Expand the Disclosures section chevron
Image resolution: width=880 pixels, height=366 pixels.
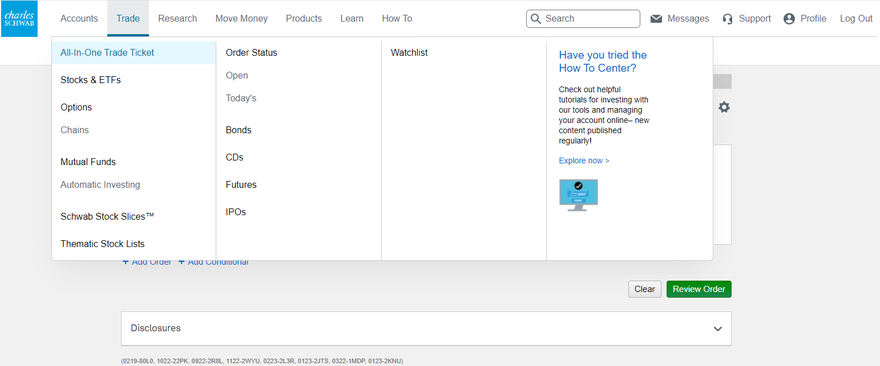718,329
